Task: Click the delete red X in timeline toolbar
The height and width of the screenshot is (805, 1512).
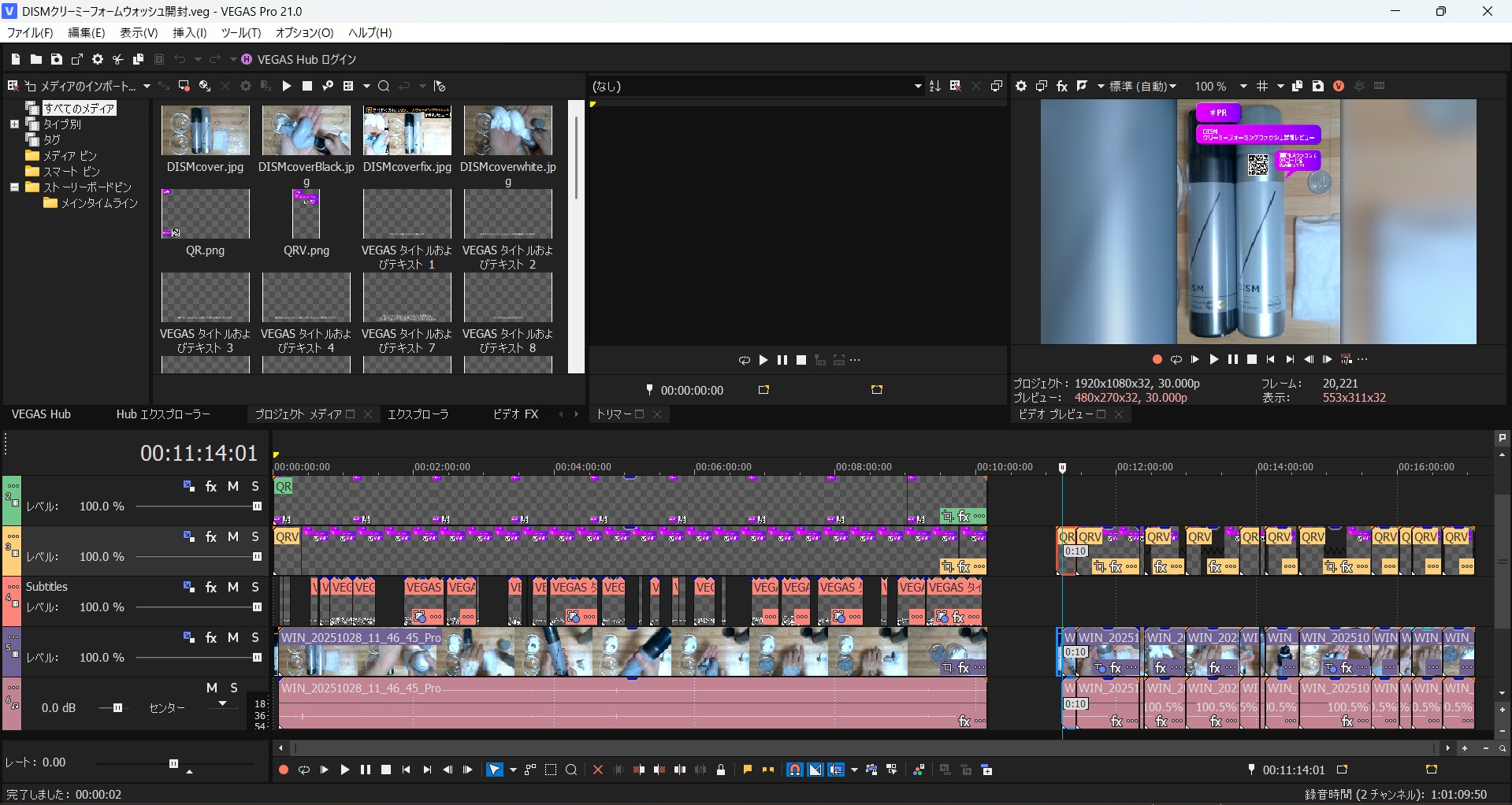Action: (x=597, y=770)
